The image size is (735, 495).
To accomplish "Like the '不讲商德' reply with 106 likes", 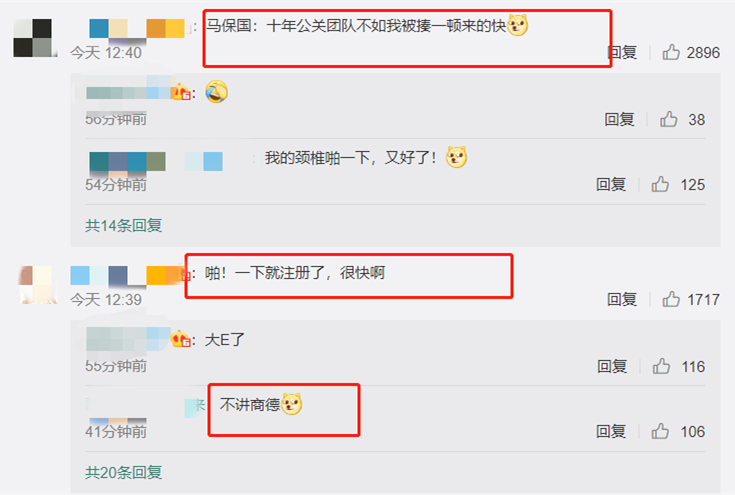I will (x=660, y=431).
